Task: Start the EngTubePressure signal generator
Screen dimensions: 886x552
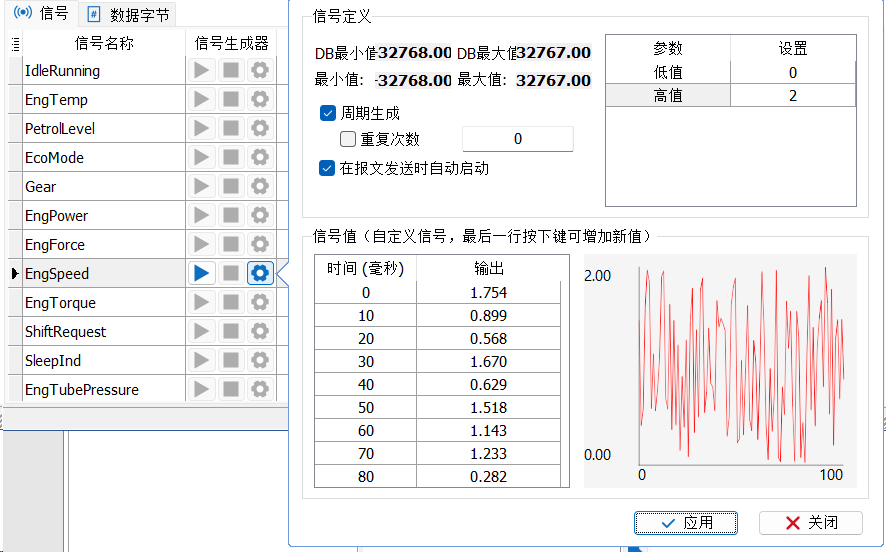Action: tap(201, 389)
